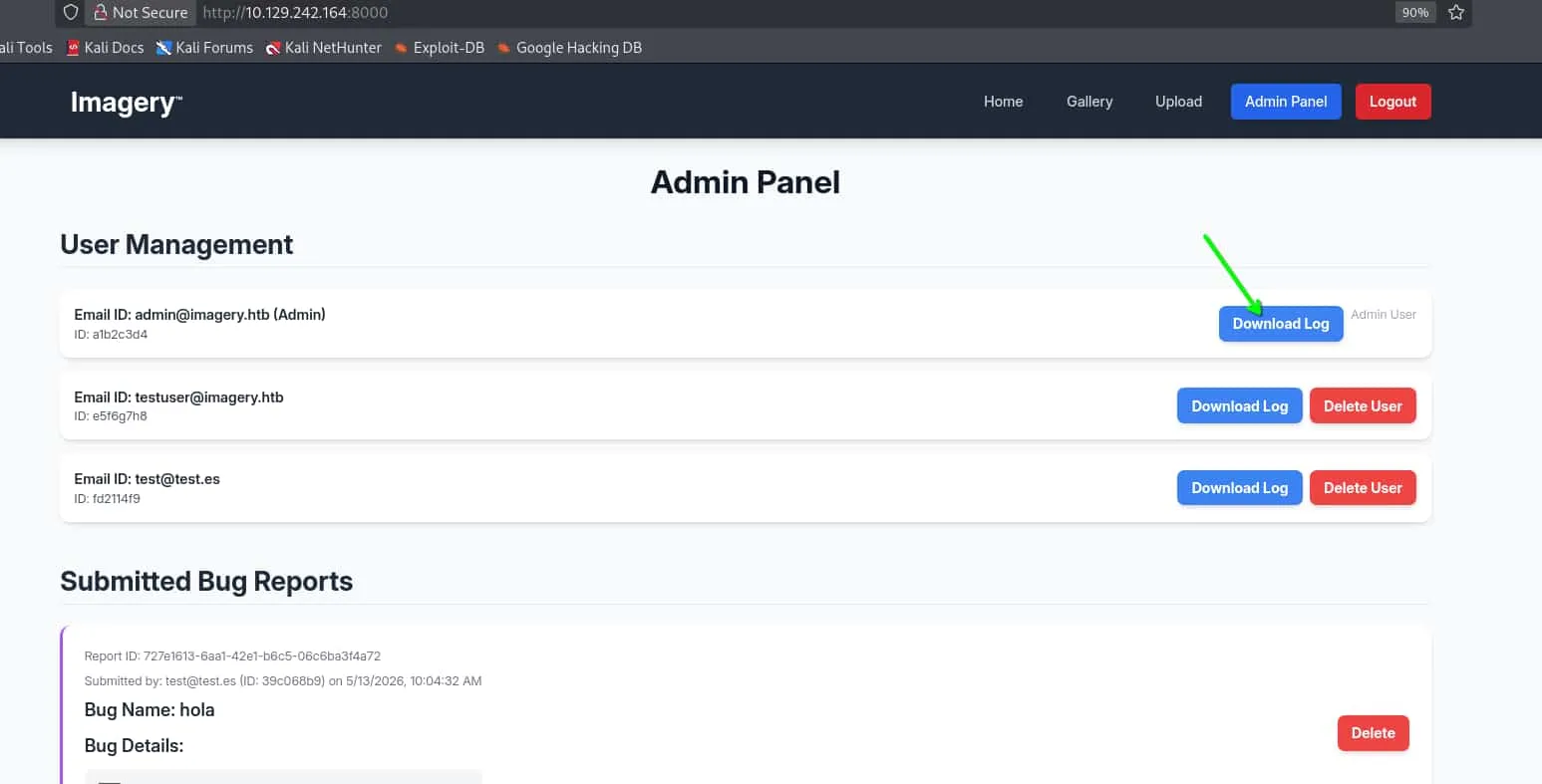Go to the Home page
The height and width of the screenshot is (784, 1542).
click(1003, 102)
